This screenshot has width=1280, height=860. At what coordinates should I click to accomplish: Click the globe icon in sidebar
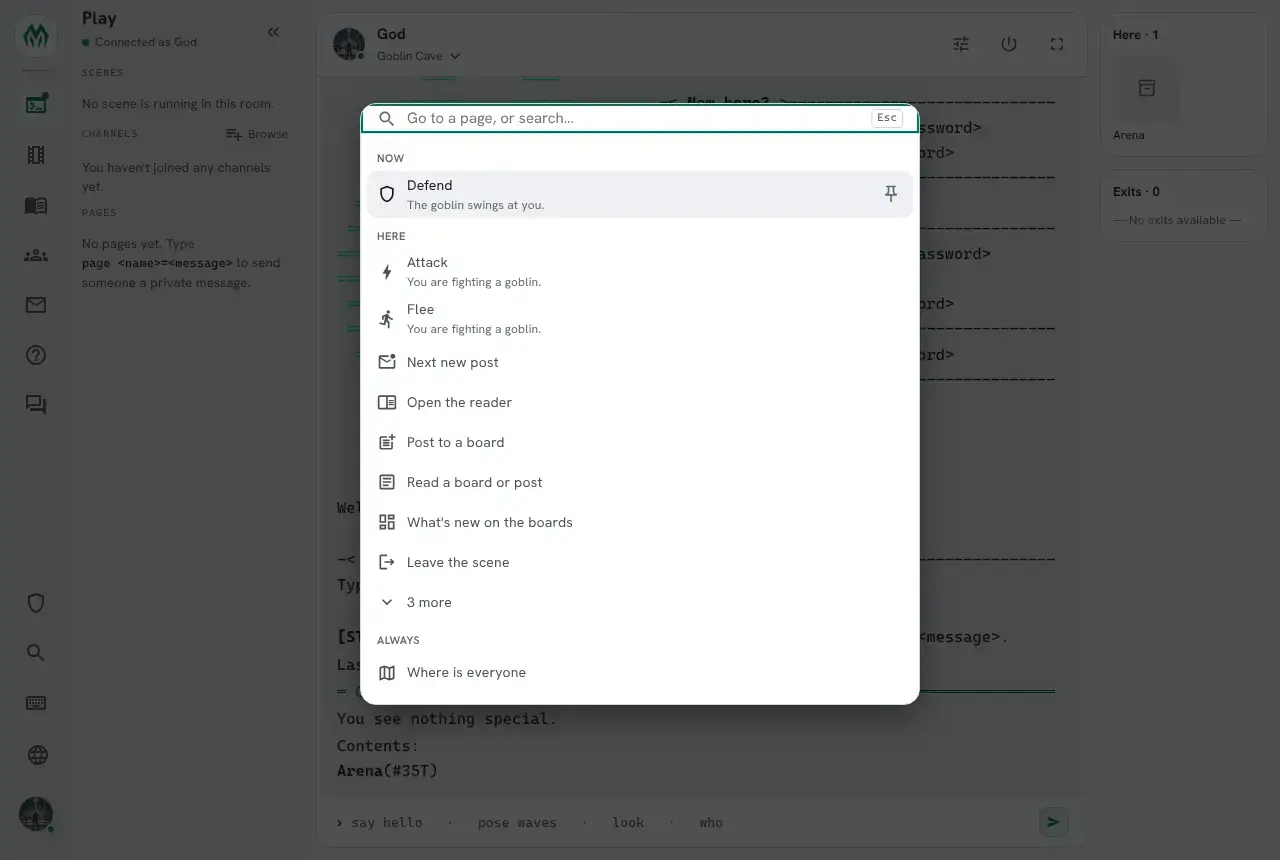pos(37,755)
